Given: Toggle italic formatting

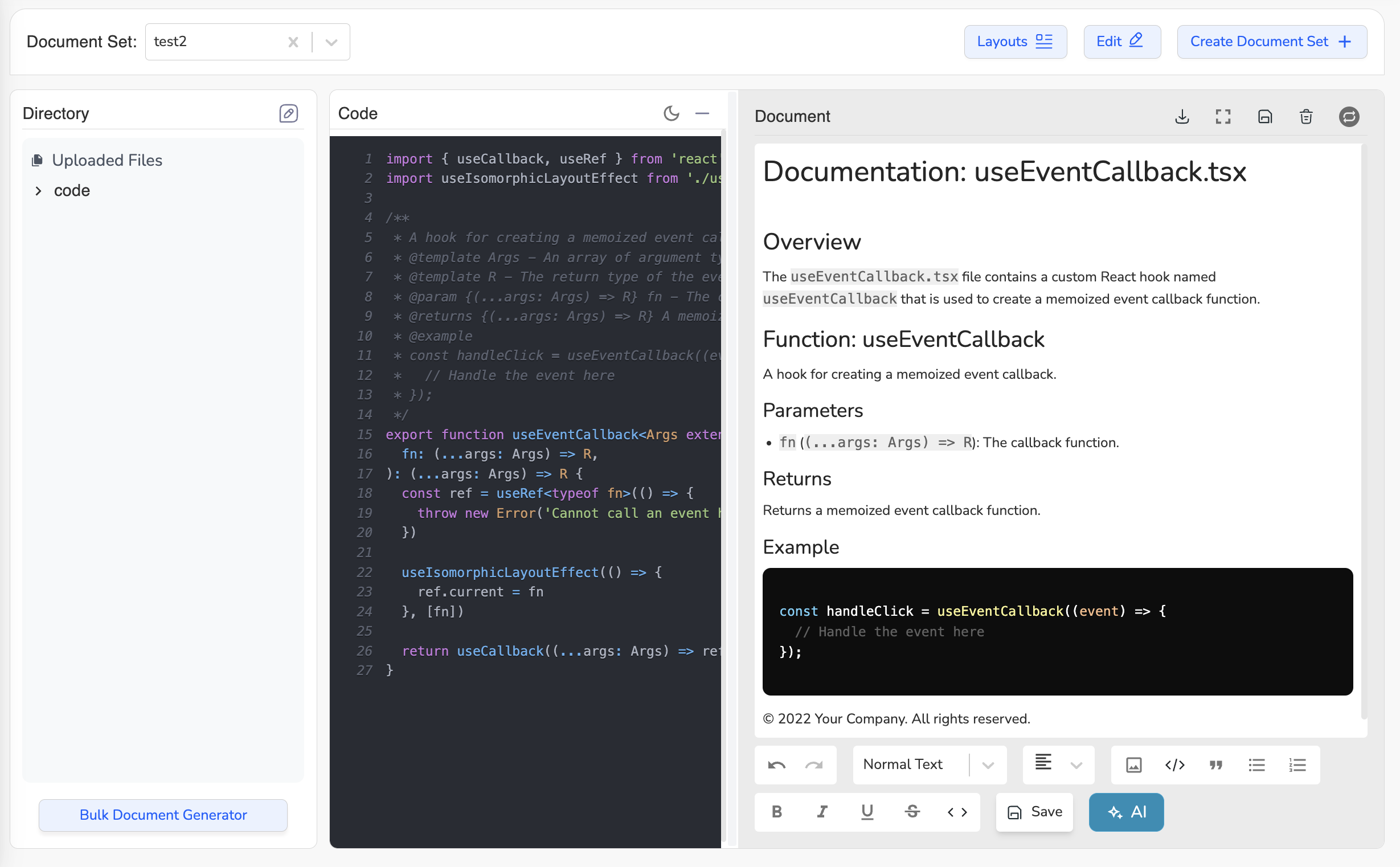Looking at the screenshot, I should [821, 811].
